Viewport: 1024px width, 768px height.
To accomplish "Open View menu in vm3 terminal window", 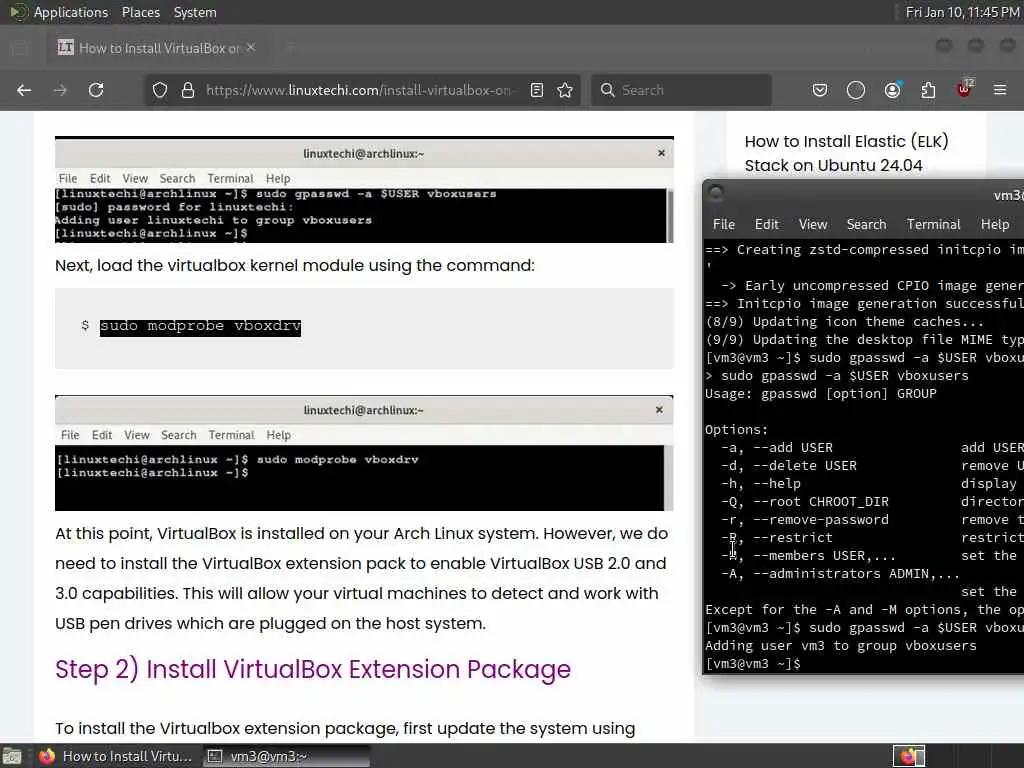I will (x=813, y=224).
